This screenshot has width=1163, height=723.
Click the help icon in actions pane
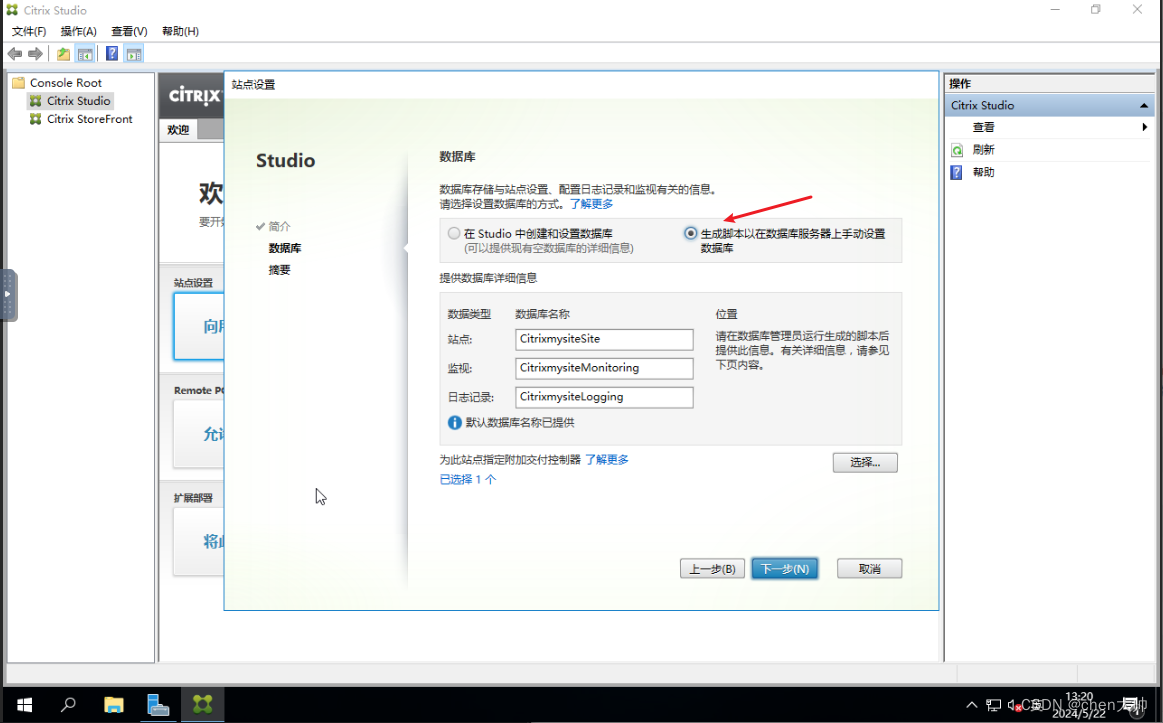(957, 172)
